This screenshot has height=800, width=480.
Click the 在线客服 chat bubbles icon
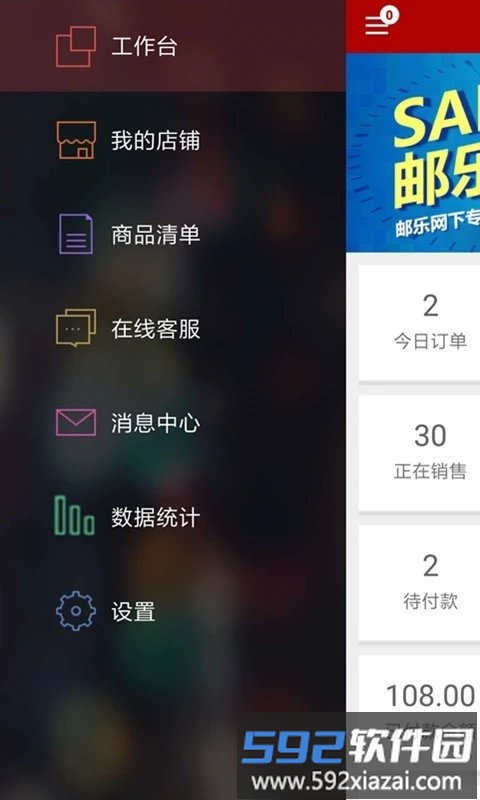click(75, 328)
